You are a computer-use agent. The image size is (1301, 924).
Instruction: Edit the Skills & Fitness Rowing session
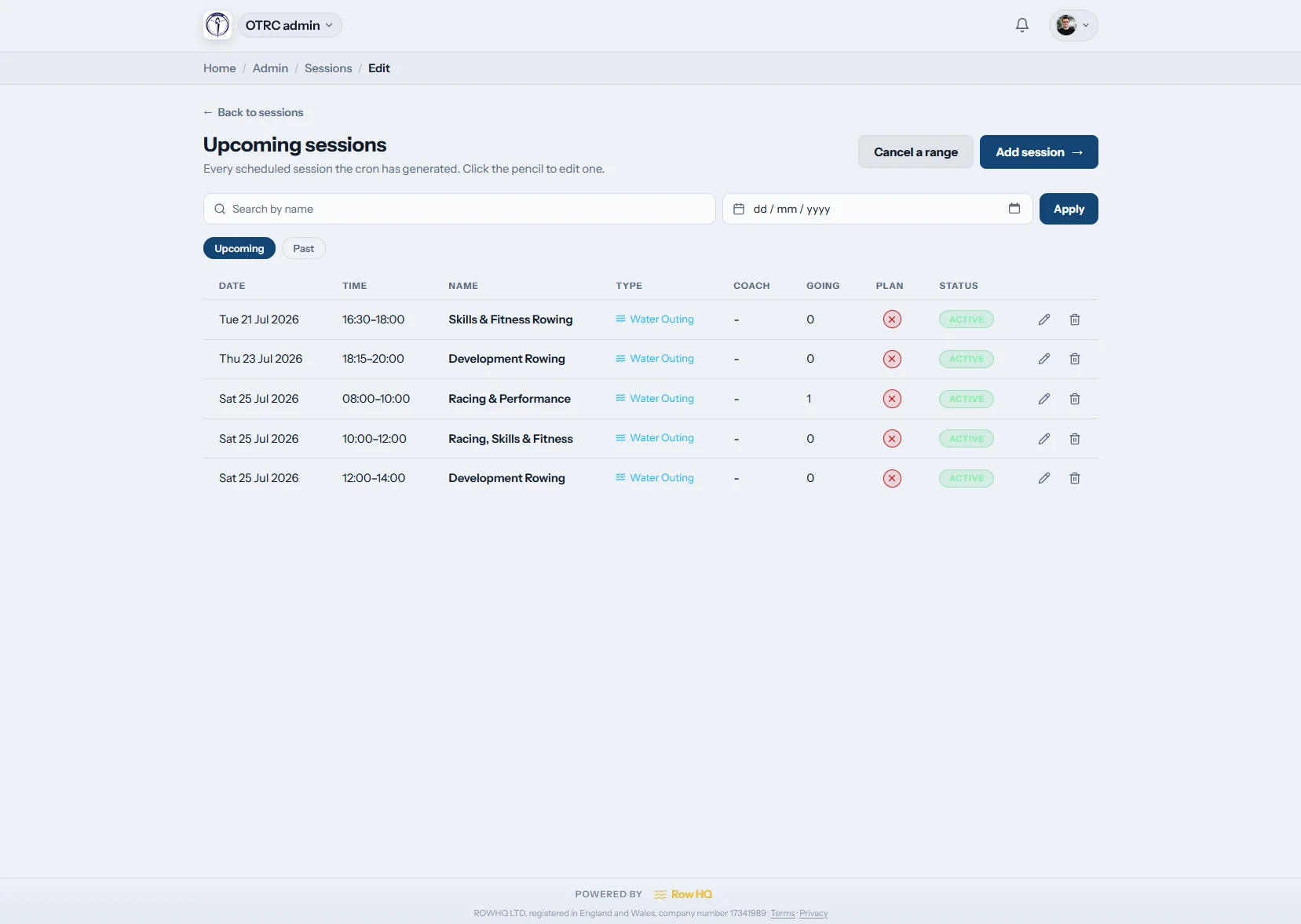click(1043, 320)
